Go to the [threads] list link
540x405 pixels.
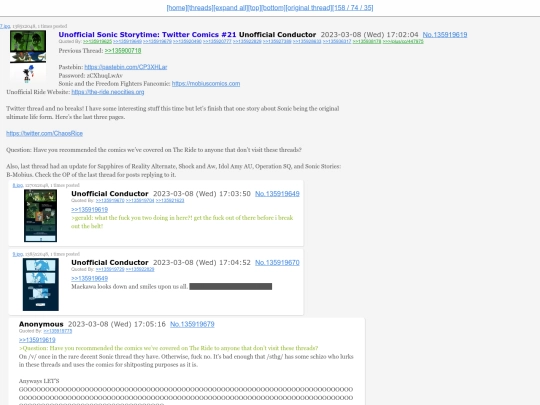(x=200, y=8)
